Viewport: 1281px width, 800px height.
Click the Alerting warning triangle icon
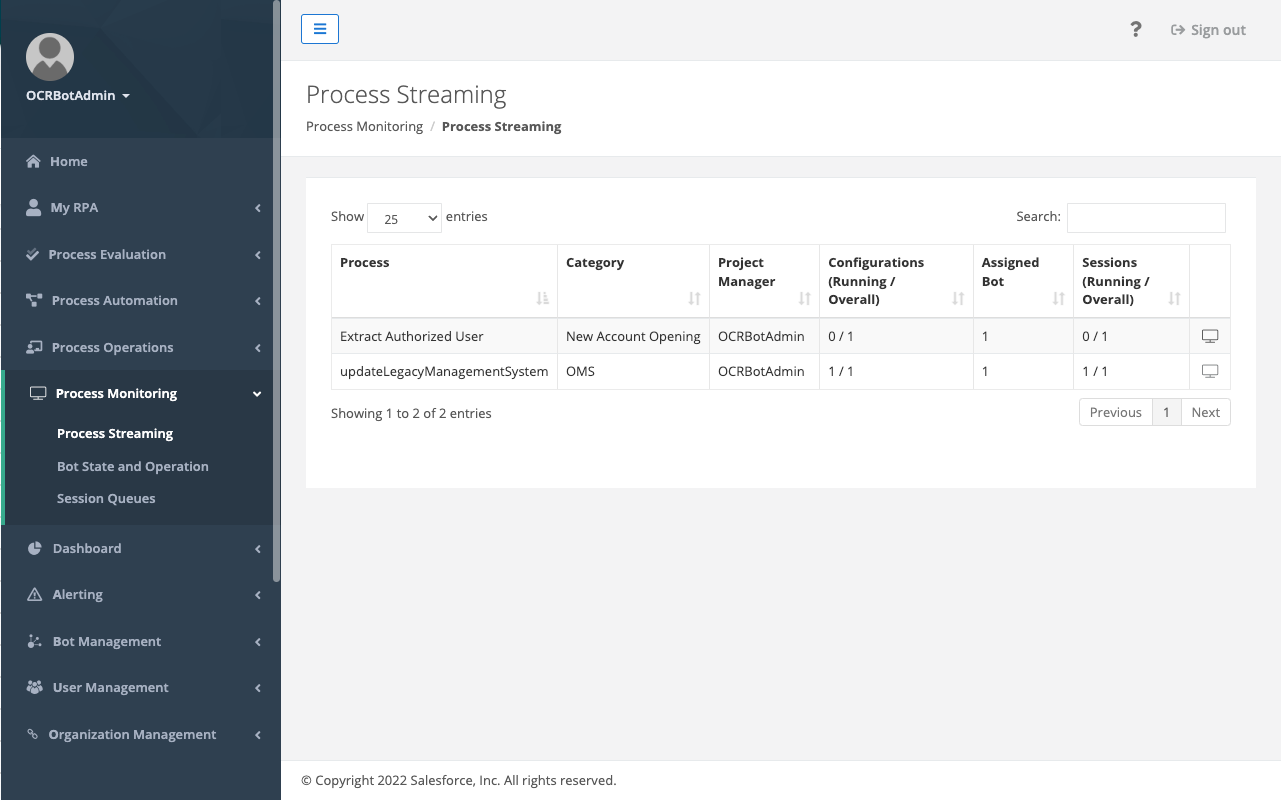click(x=34, y=594)
